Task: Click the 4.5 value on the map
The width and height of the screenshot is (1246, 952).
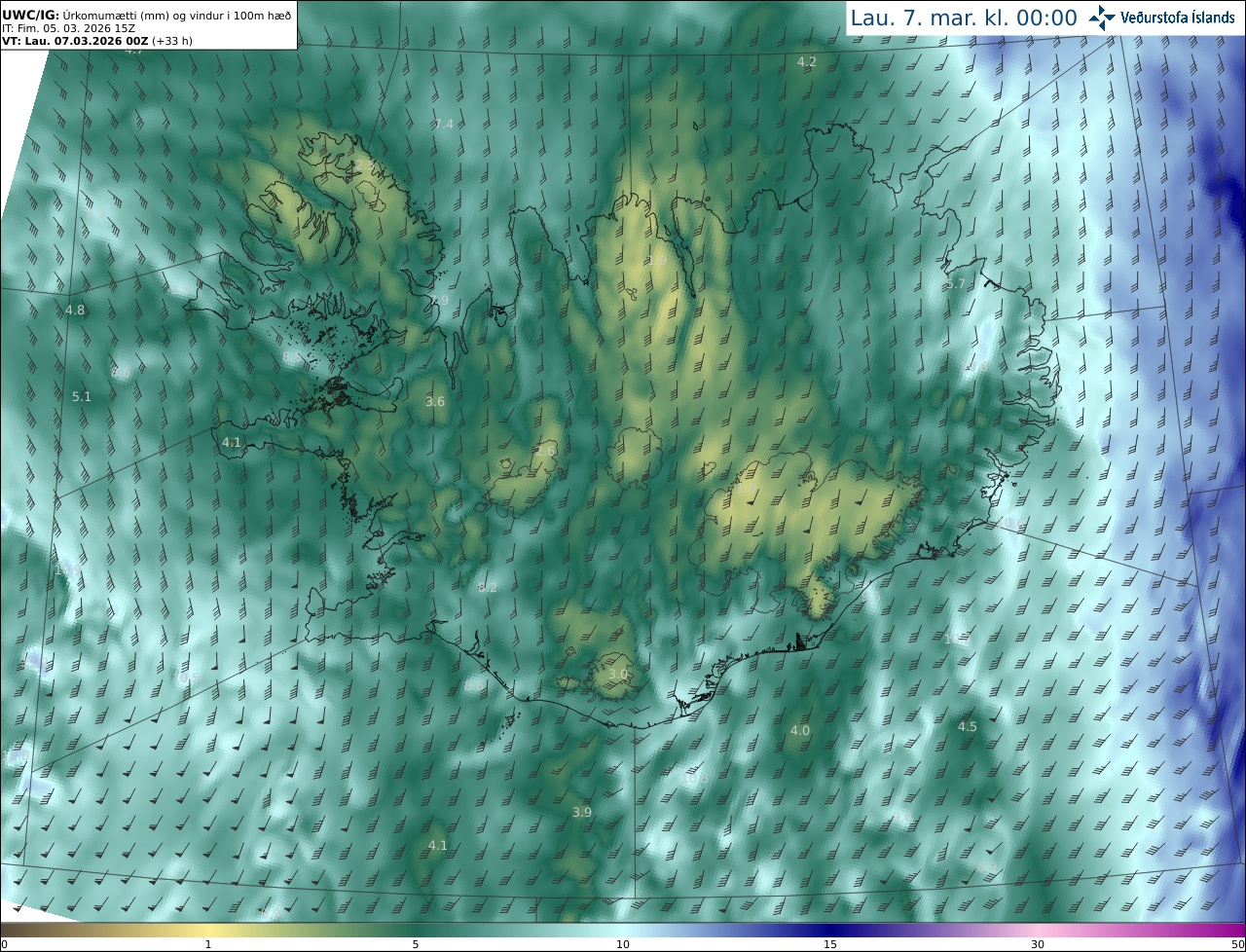Action: tap(968, 727)
